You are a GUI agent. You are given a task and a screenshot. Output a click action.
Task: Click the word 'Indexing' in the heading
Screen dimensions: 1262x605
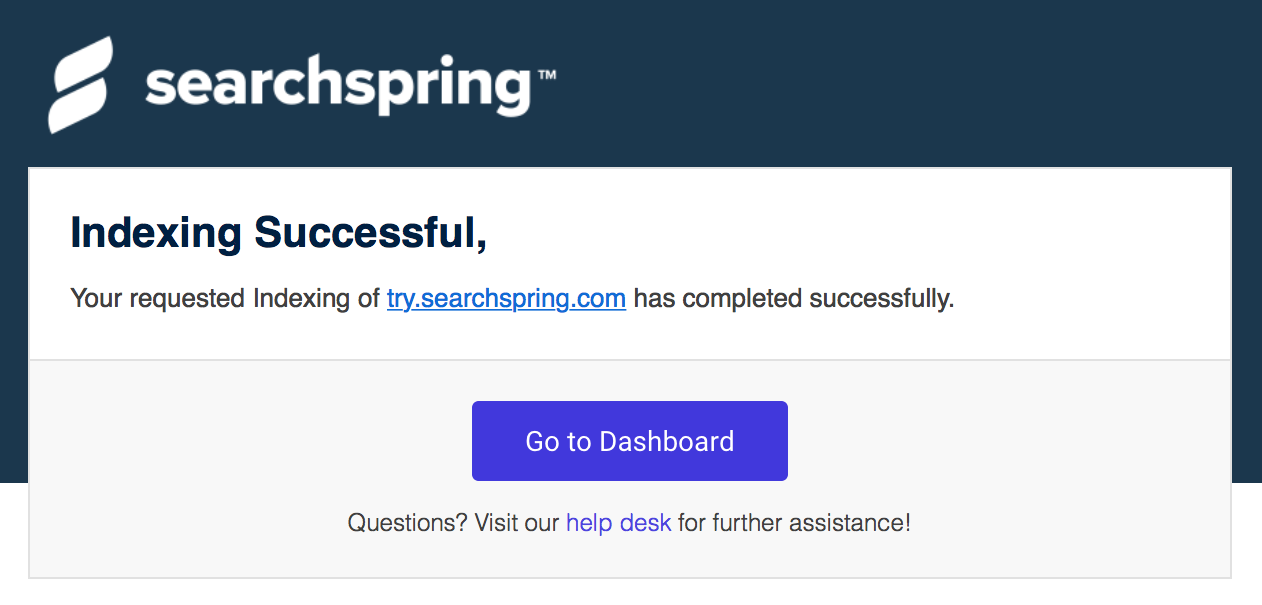click(x=156, y=234)
